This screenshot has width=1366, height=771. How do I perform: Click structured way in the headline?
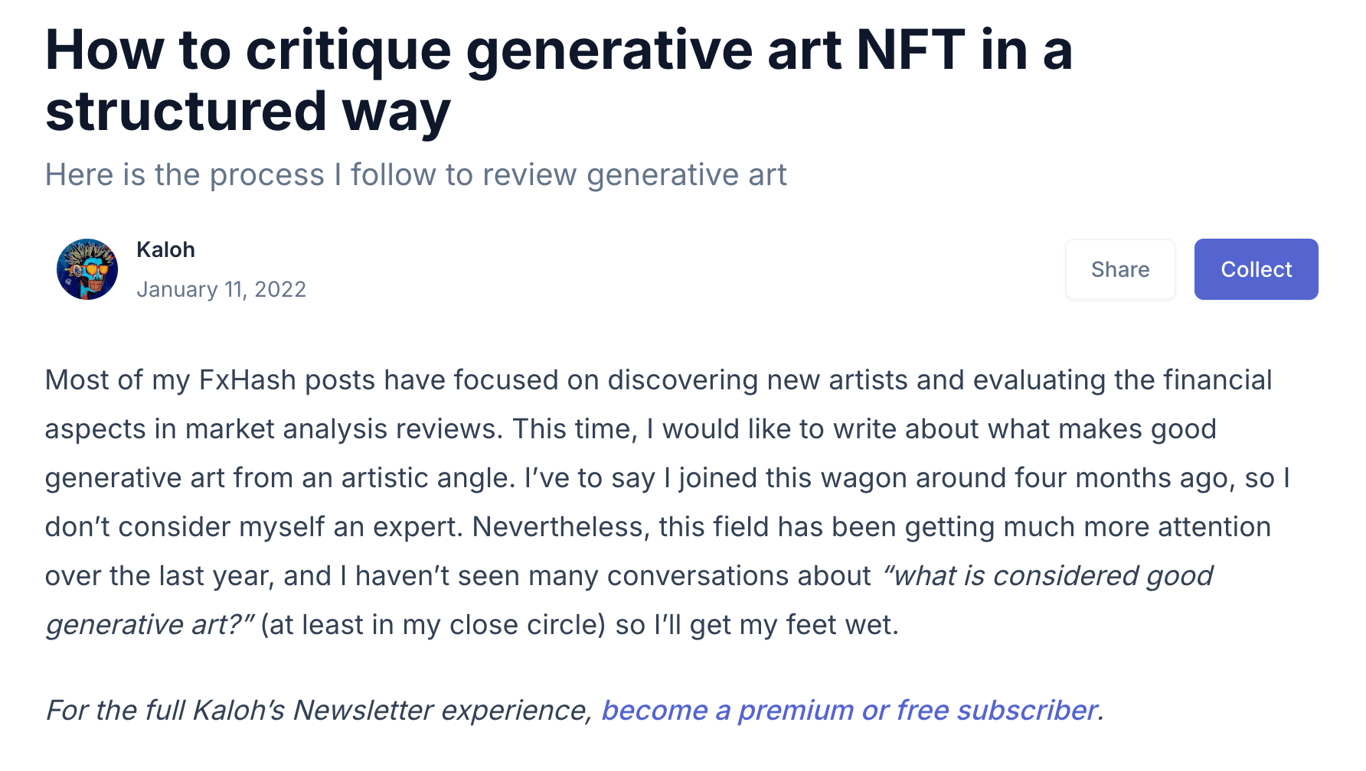coord(248,111)
